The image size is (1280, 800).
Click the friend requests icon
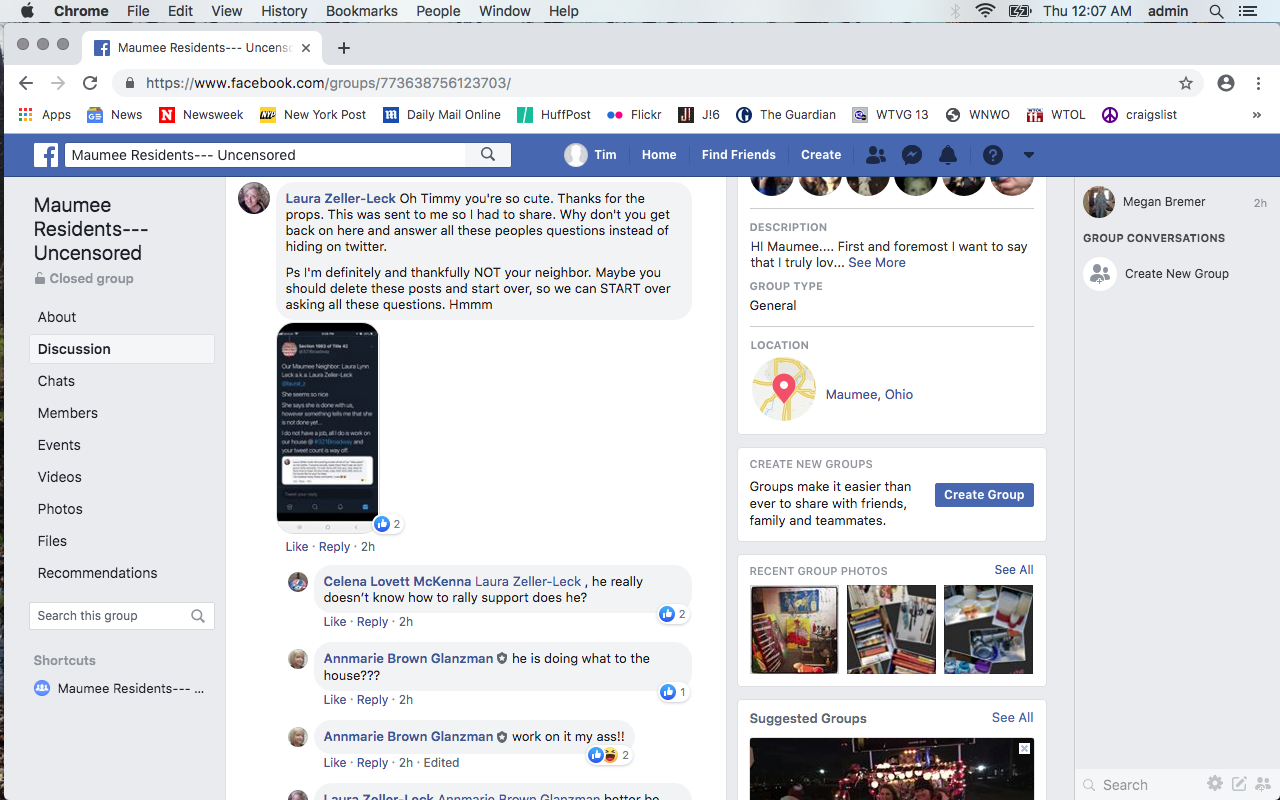click(875, 155)
